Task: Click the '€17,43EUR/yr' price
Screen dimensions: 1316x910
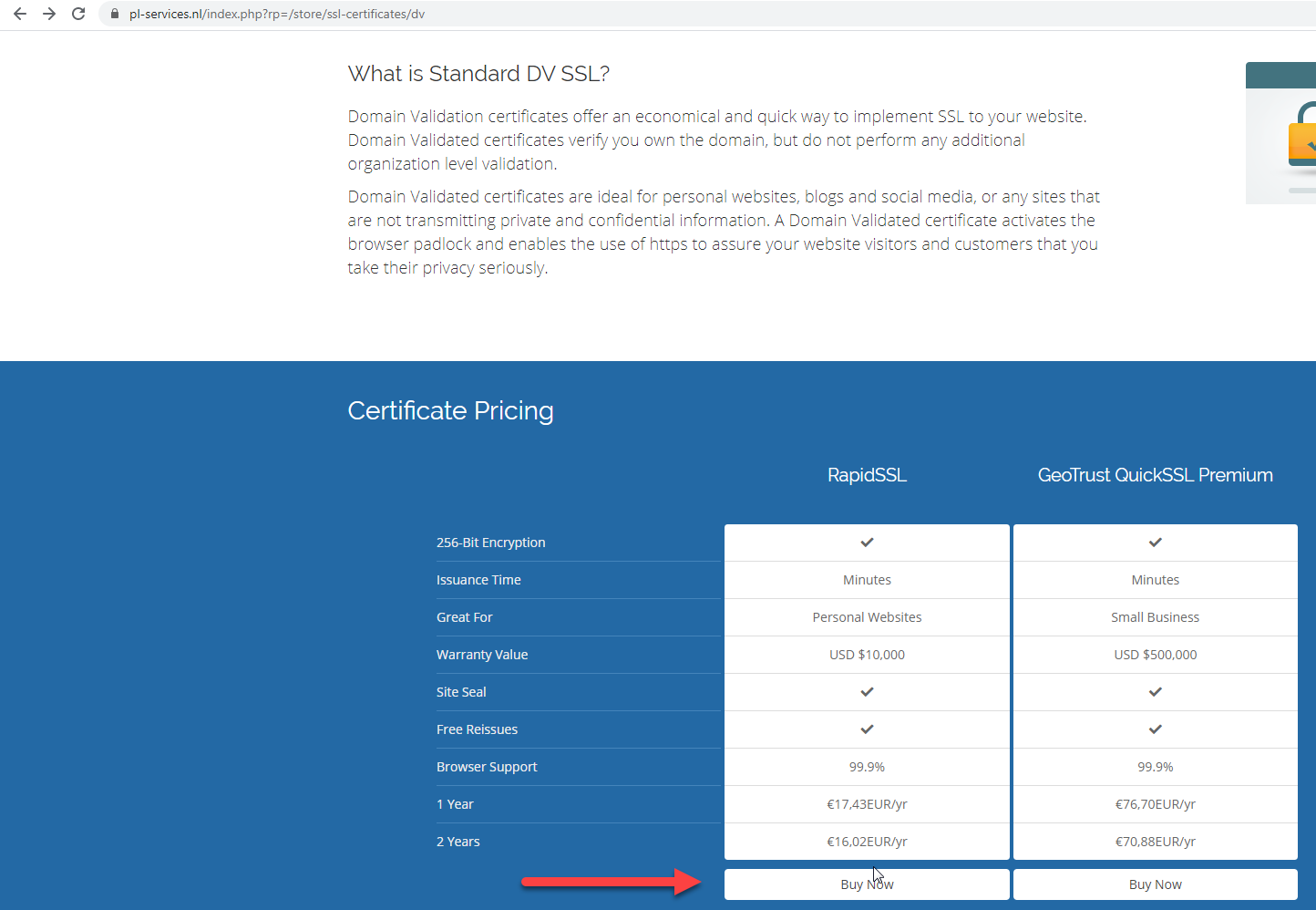Action: tap(867, 804)
